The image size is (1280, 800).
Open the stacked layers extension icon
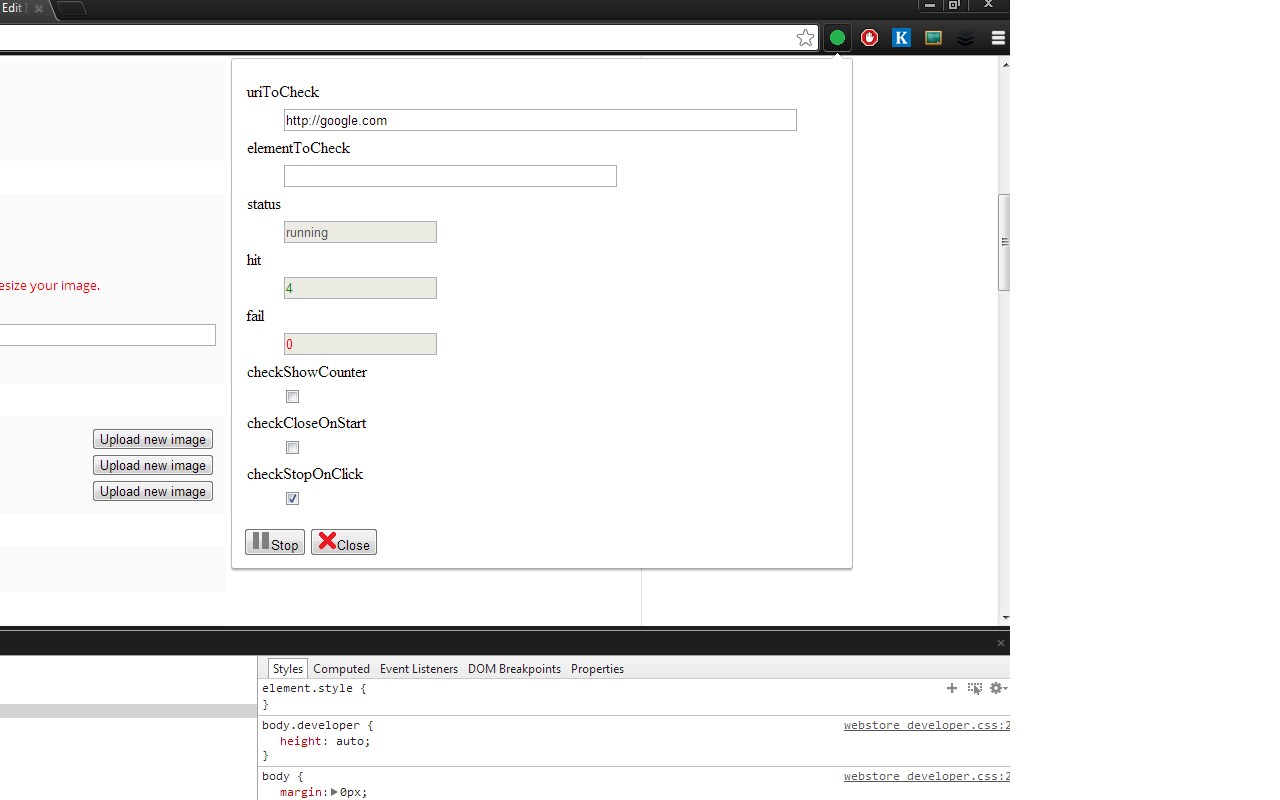[x=965, y=37]
